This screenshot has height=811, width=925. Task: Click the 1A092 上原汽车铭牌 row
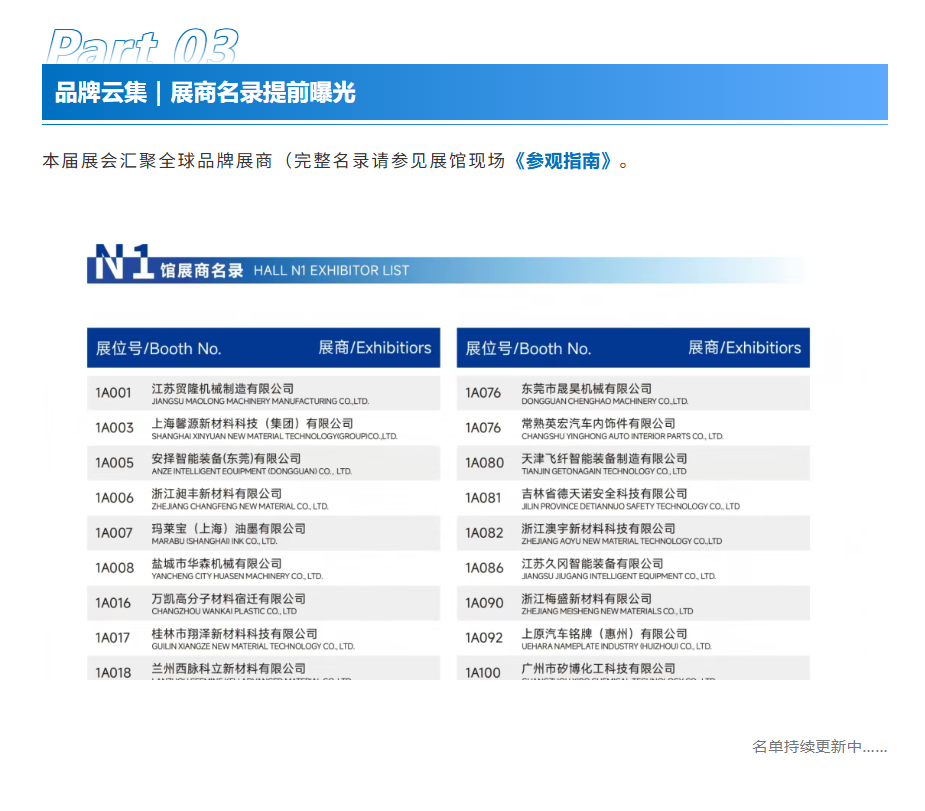(x=633, y=638)
